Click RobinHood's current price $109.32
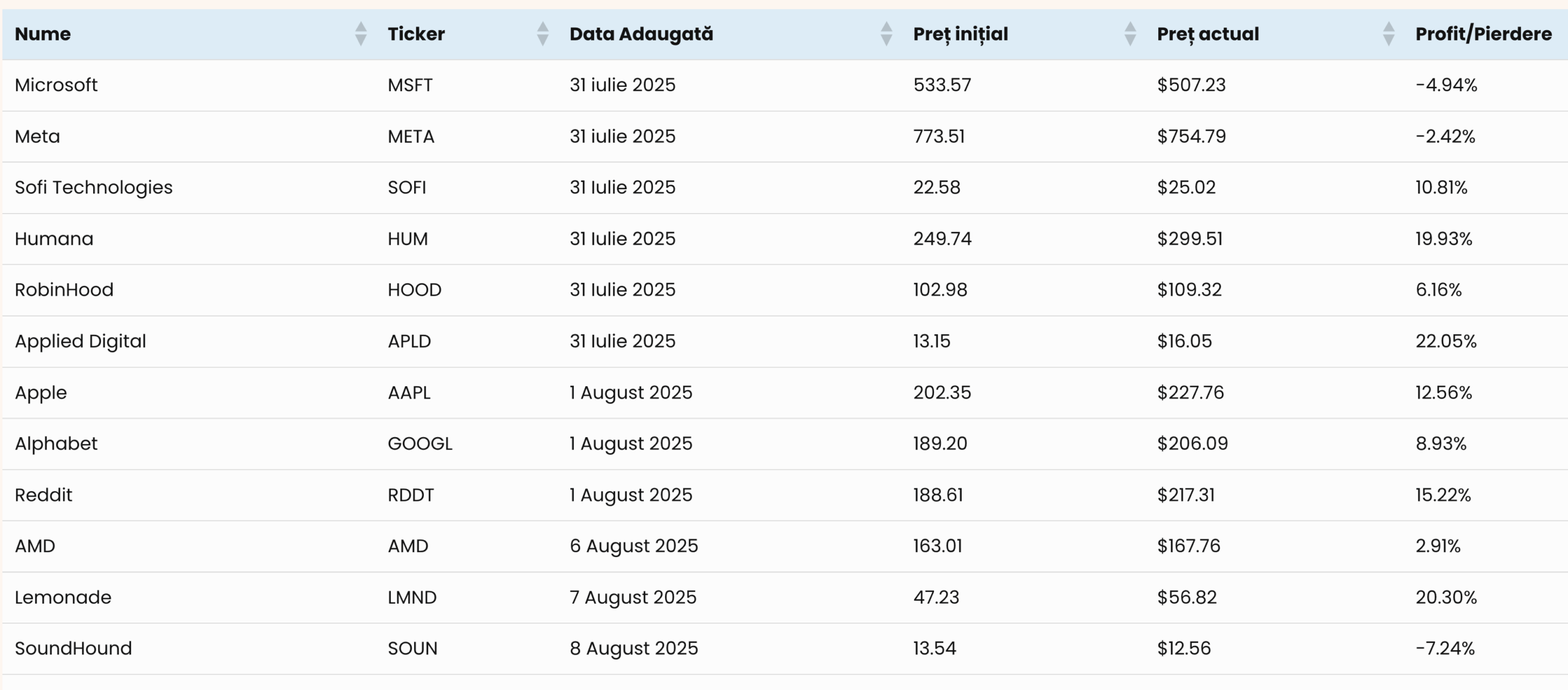 coord(1189,290)
